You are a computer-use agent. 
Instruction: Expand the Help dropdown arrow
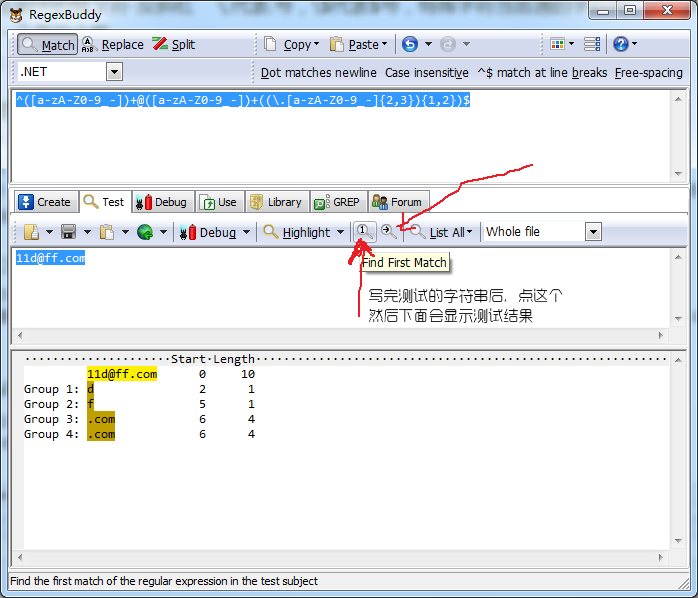(634, 44)
